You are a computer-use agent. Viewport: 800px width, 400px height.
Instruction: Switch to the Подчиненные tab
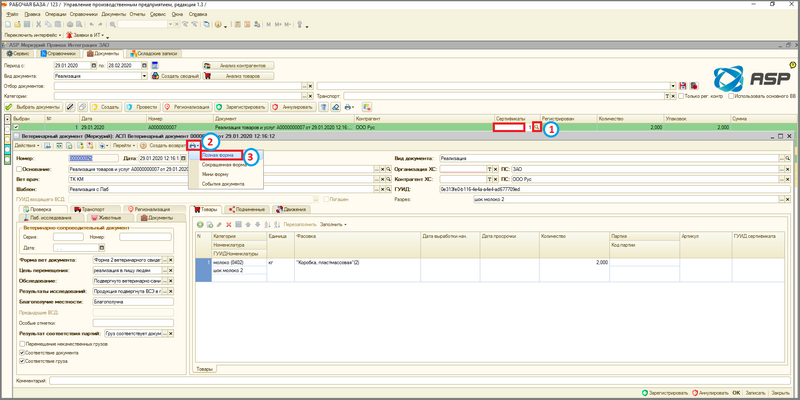[247, 209]
